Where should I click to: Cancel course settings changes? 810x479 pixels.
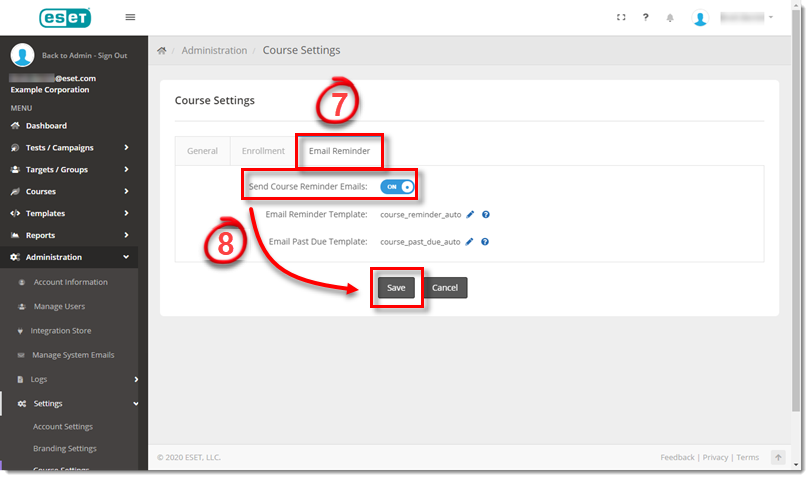click(444, 288)
